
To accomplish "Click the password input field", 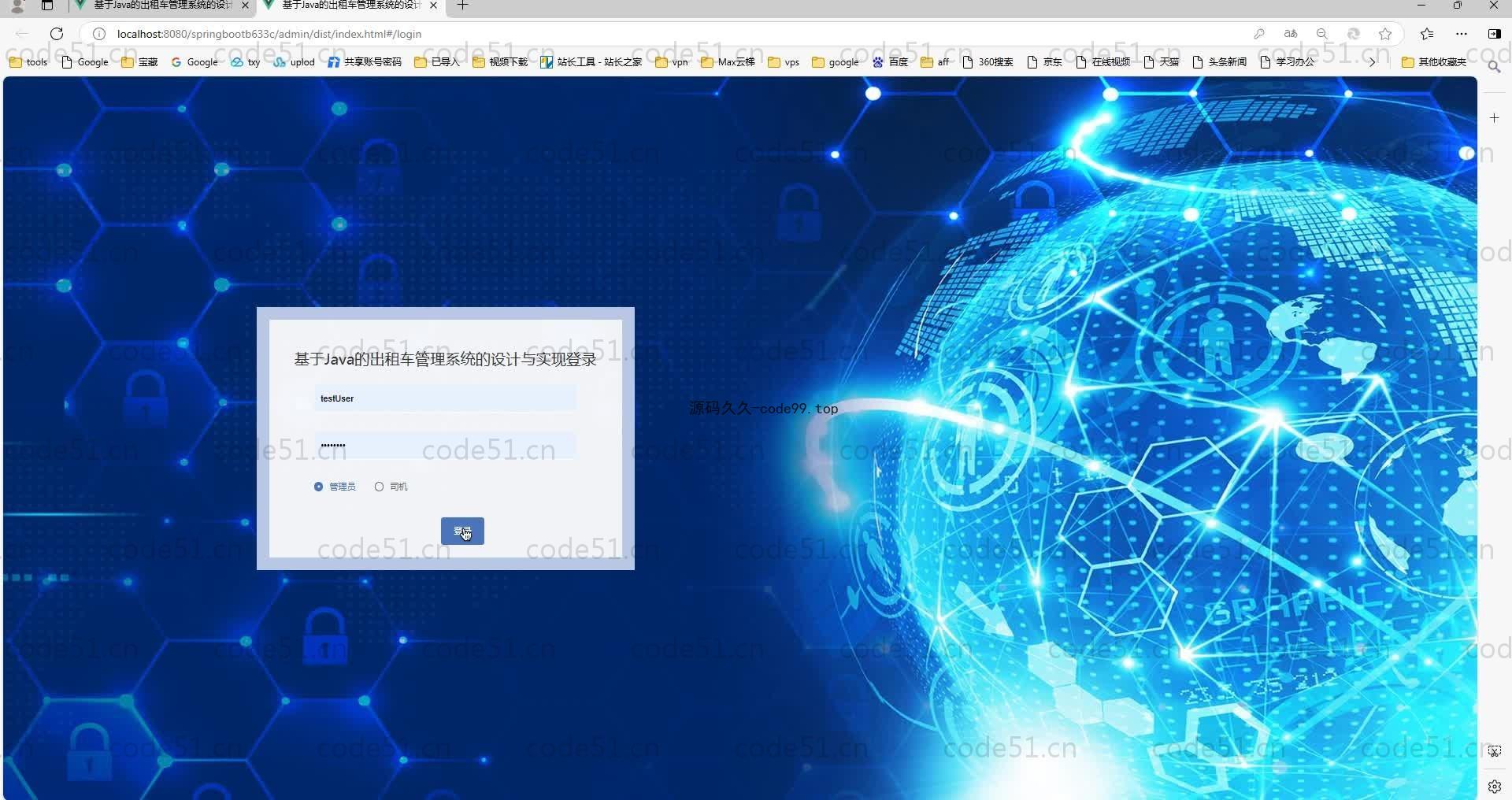I will (445, 446).
